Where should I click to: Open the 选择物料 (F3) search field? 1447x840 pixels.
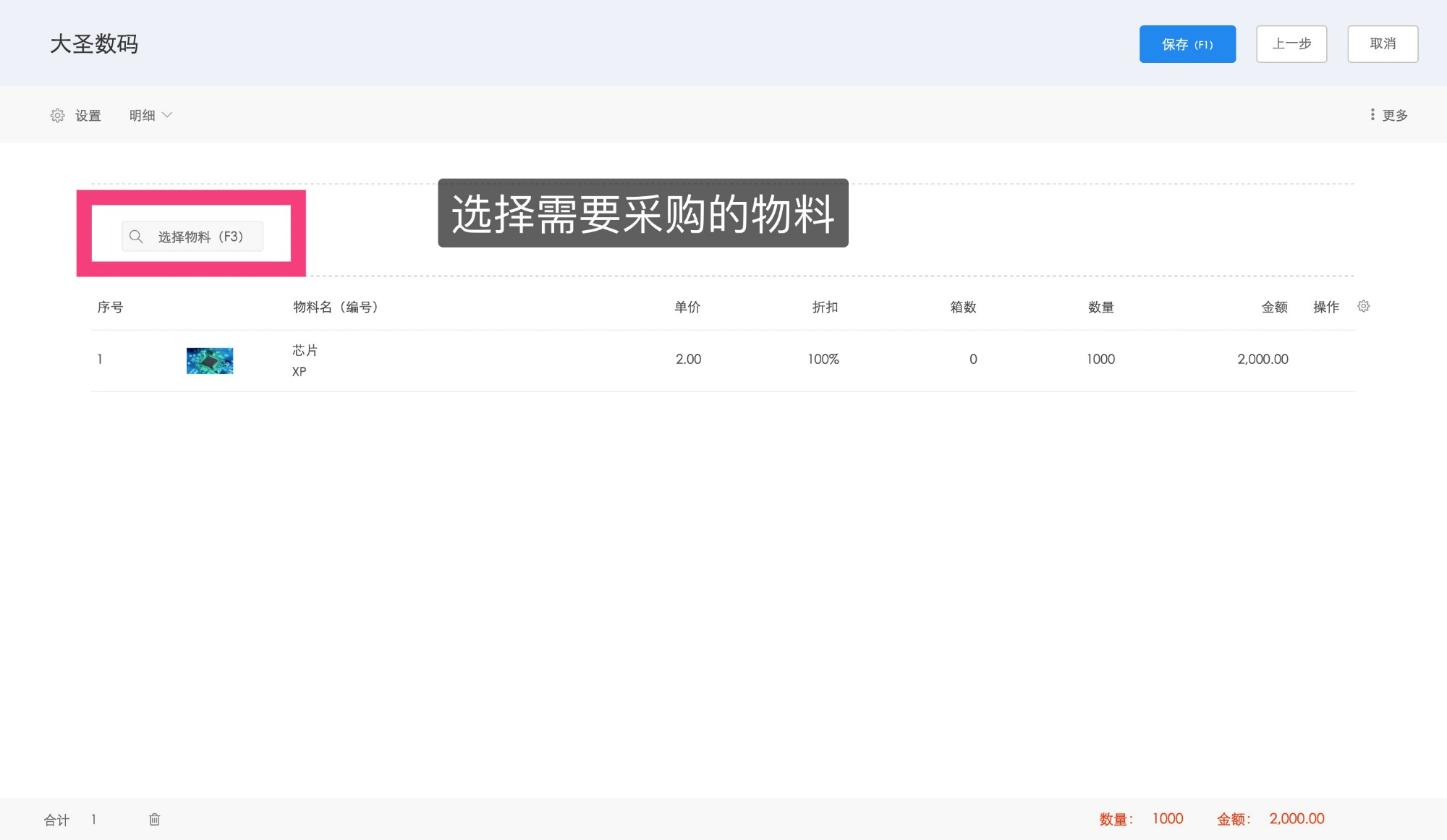(200, 237)
